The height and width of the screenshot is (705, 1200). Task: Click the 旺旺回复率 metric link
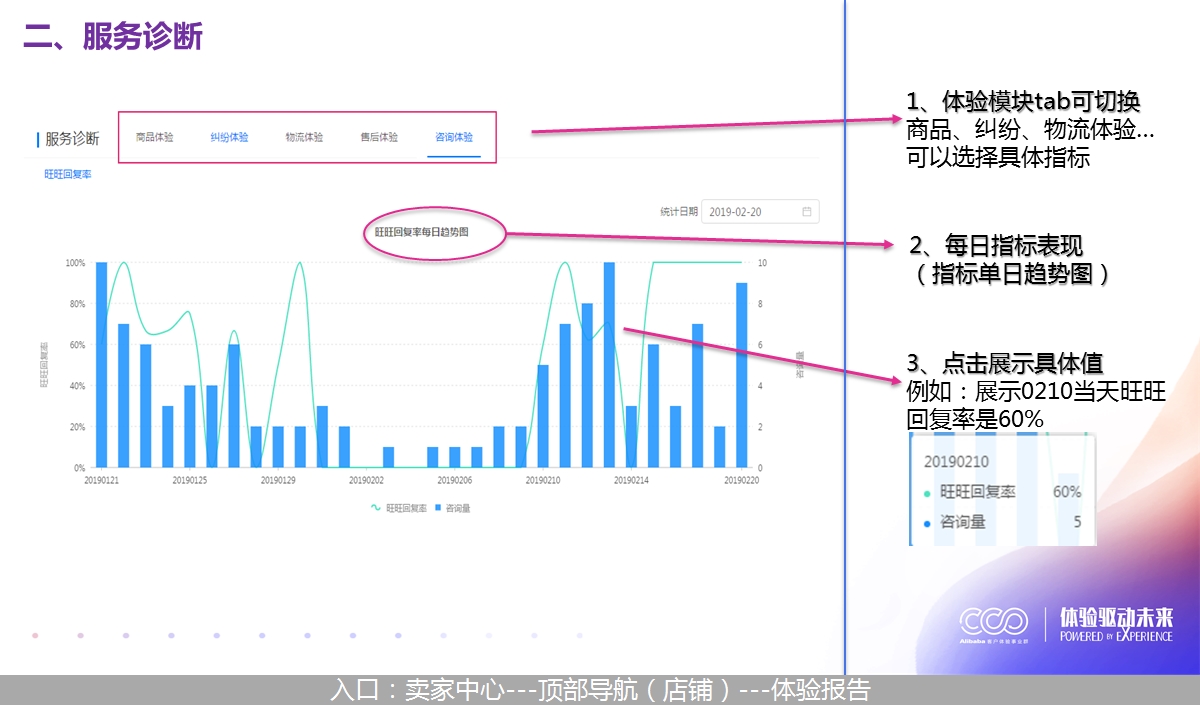[68, 174]
